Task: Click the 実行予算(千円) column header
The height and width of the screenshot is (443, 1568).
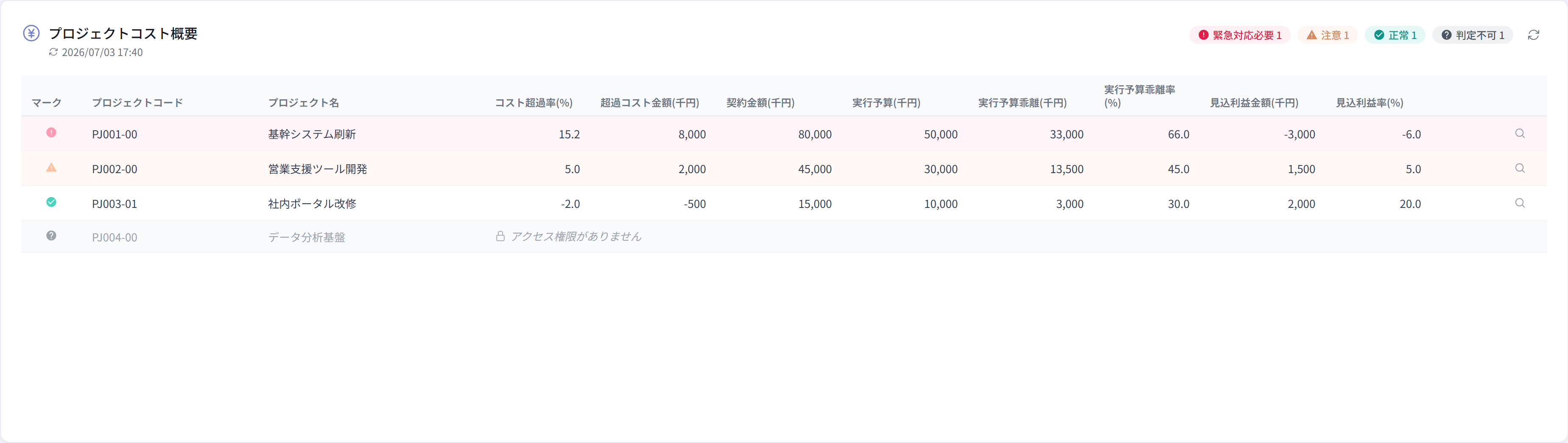Action: click(886, 103)
